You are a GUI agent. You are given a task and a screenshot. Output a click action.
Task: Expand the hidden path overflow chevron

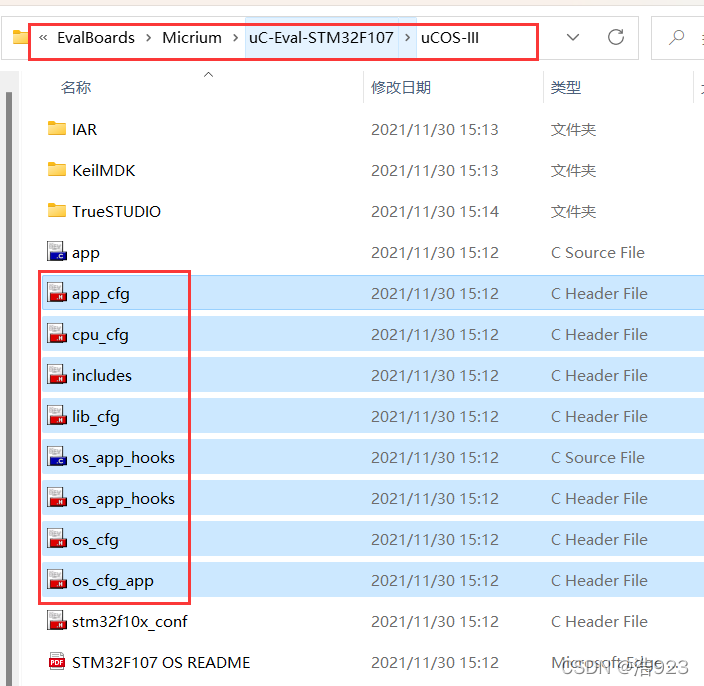click(43, 38)
